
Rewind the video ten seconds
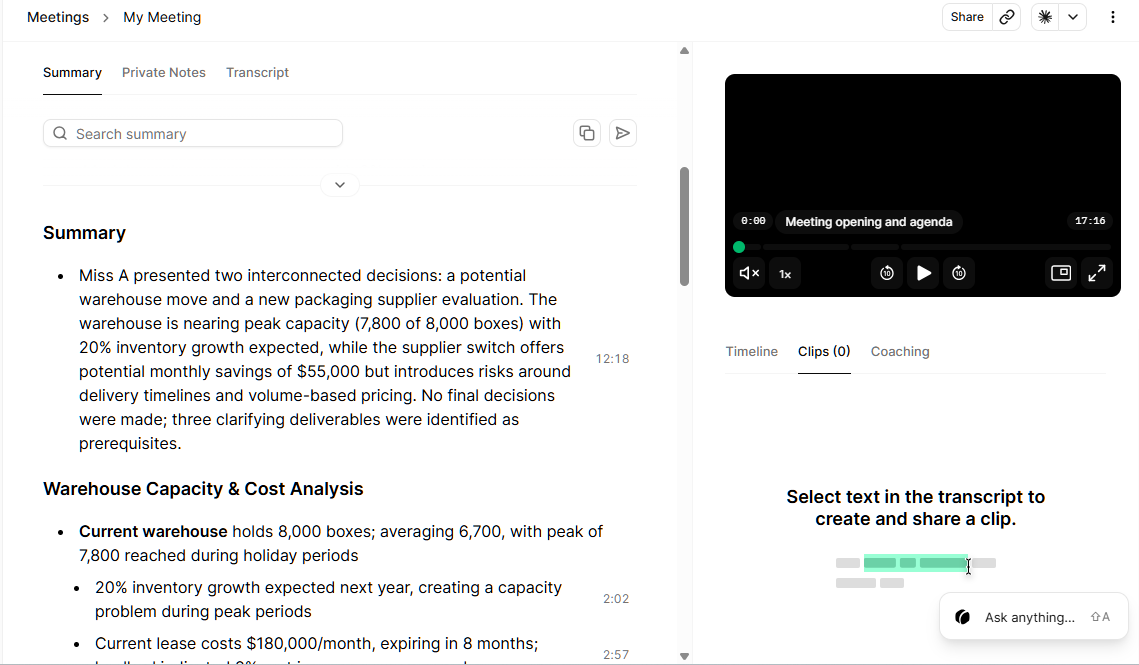(x=887, y=273)
